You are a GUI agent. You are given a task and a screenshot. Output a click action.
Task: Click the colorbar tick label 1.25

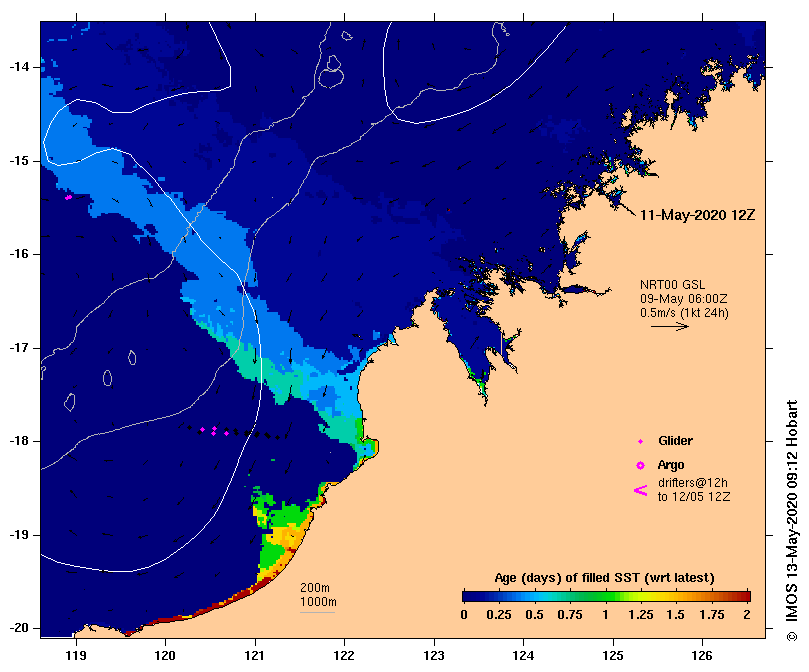click(640, 615)
